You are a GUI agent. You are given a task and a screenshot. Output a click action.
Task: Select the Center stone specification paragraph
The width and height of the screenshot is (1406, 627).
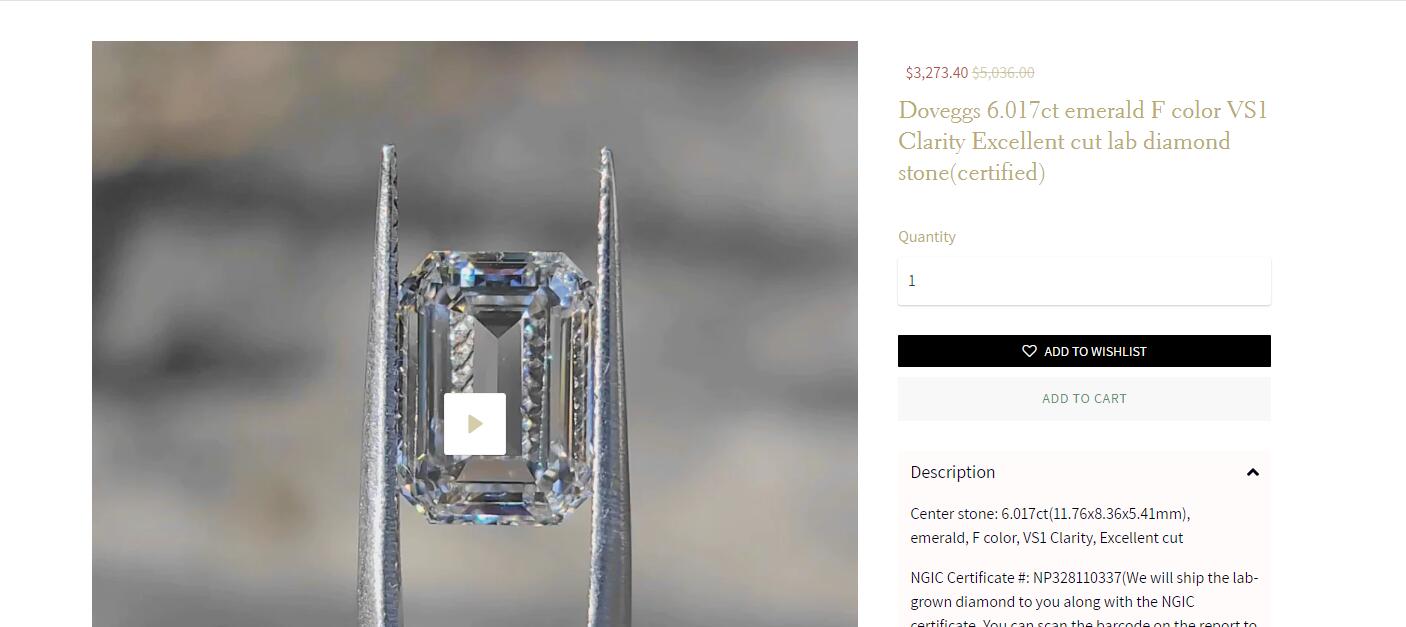(1050, 526)
